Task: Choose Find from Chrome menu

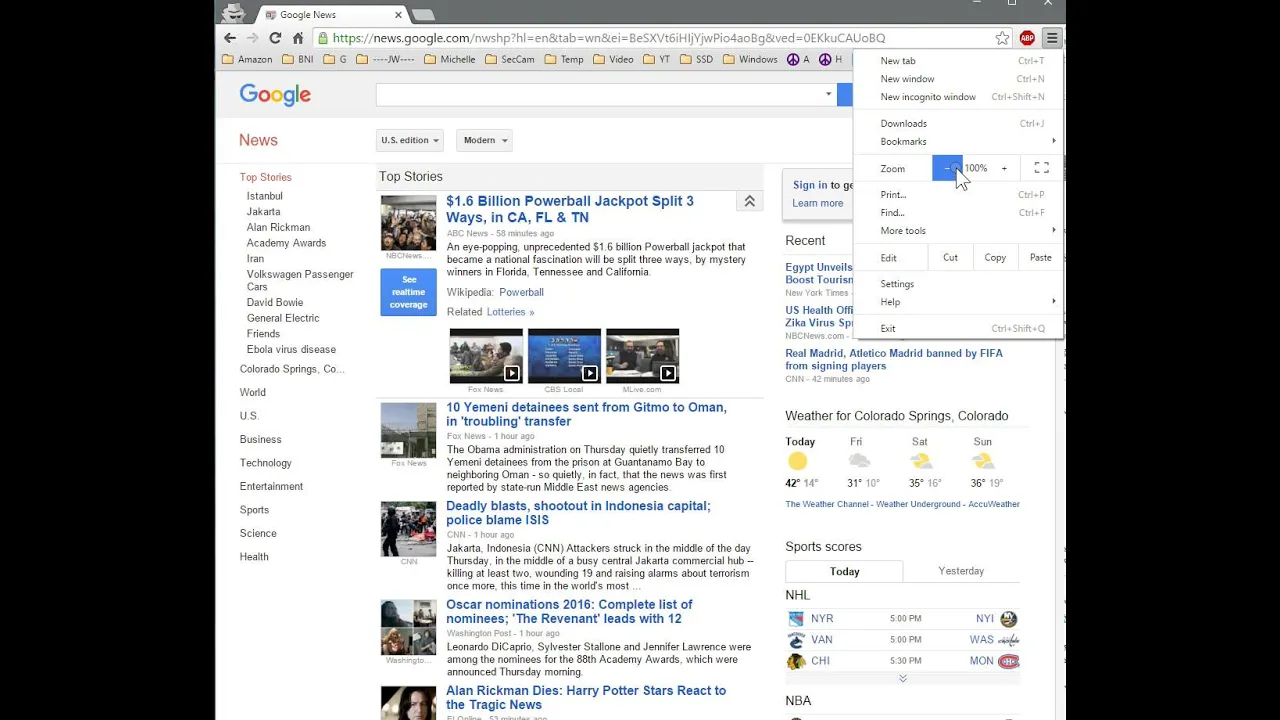Action: point(958,213)
